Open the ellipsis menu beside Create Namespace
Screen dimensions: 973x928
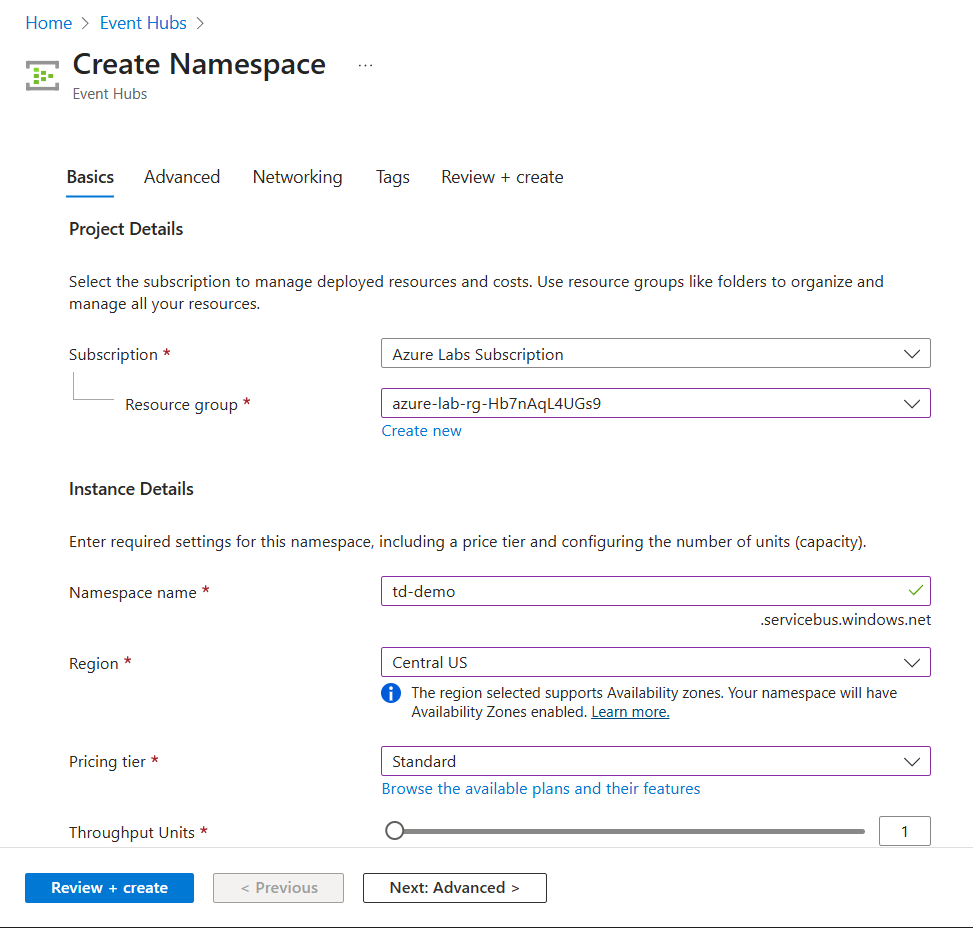(365, 66)
